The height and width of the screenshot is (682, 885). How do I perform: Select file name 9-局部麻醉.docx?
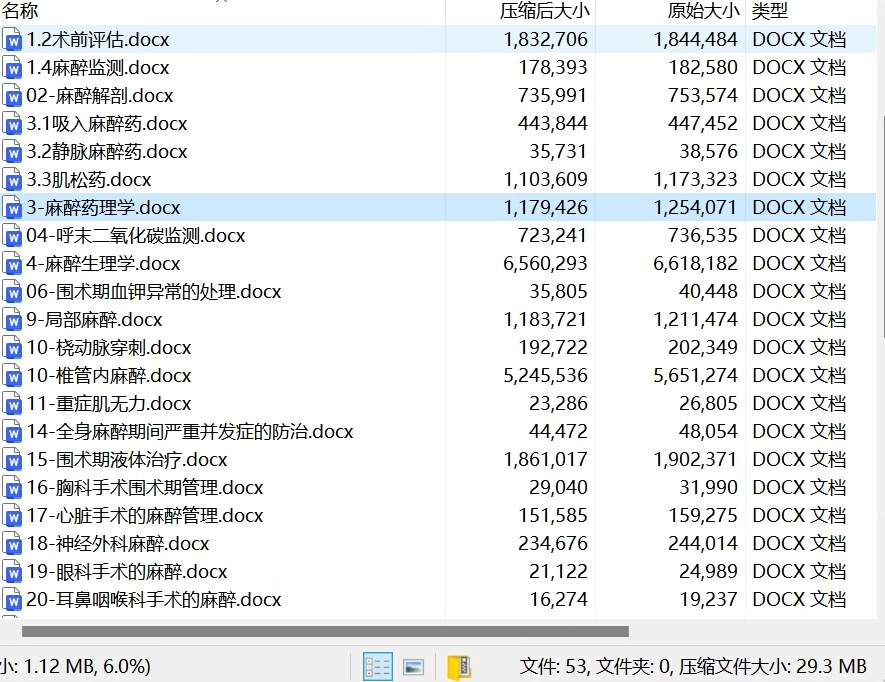94,320
